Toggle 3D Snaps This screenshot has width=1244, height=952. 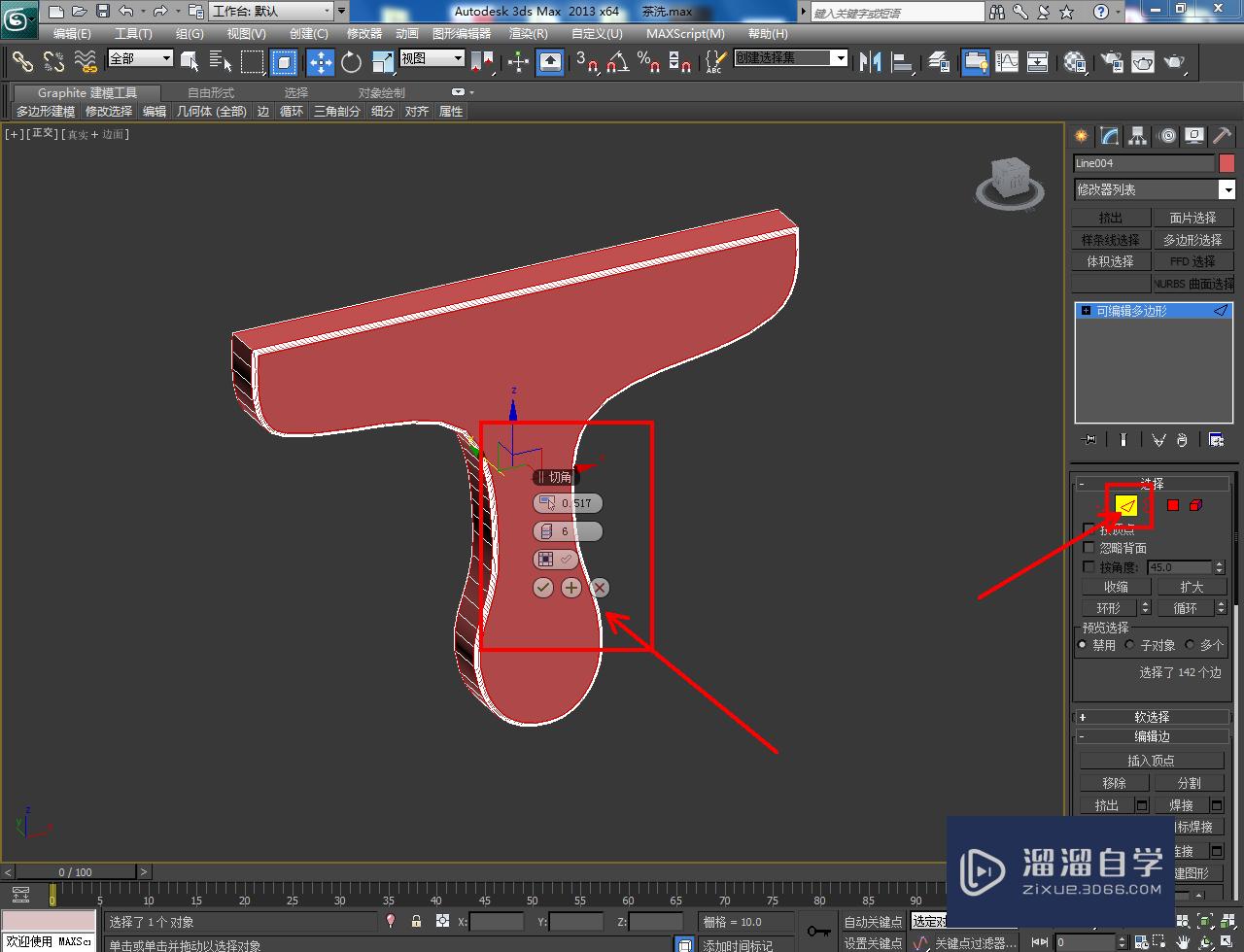587,62
